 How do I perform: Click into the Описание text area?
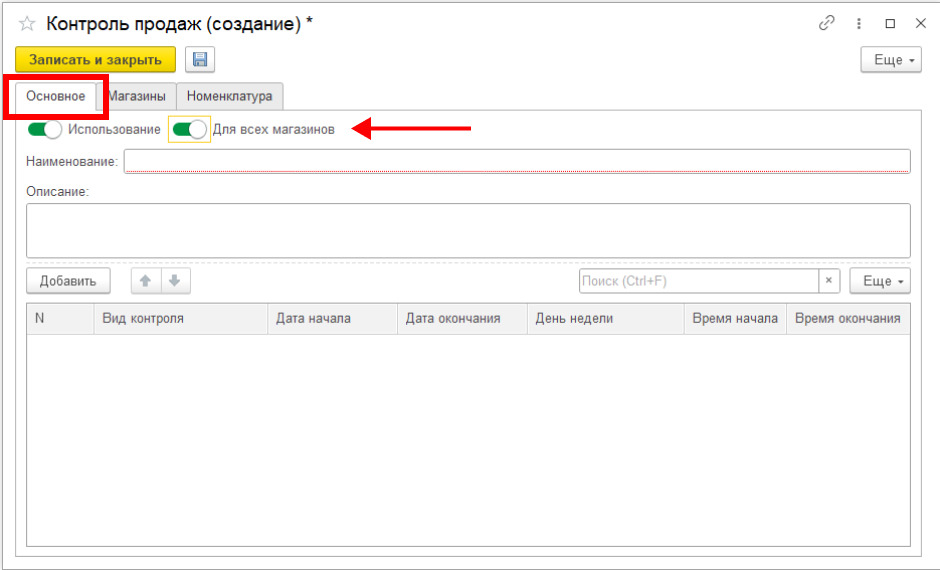[468, 231]
